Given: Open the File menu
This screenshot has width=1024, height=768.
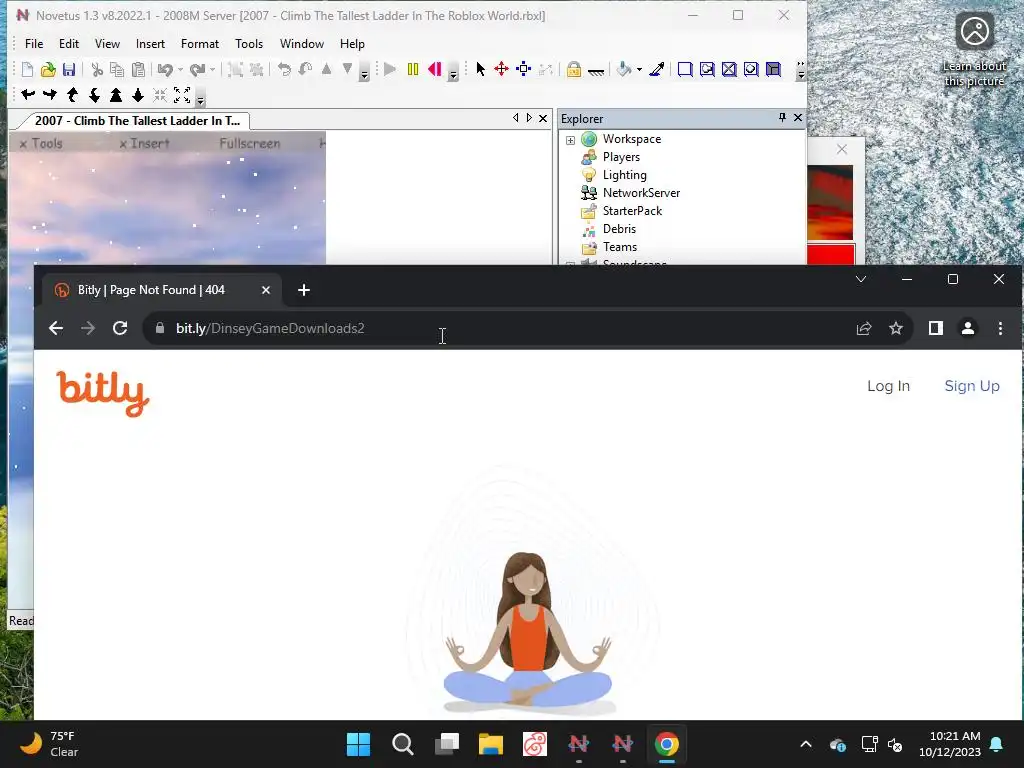Looking at the screenshot, I should point(34,44).
